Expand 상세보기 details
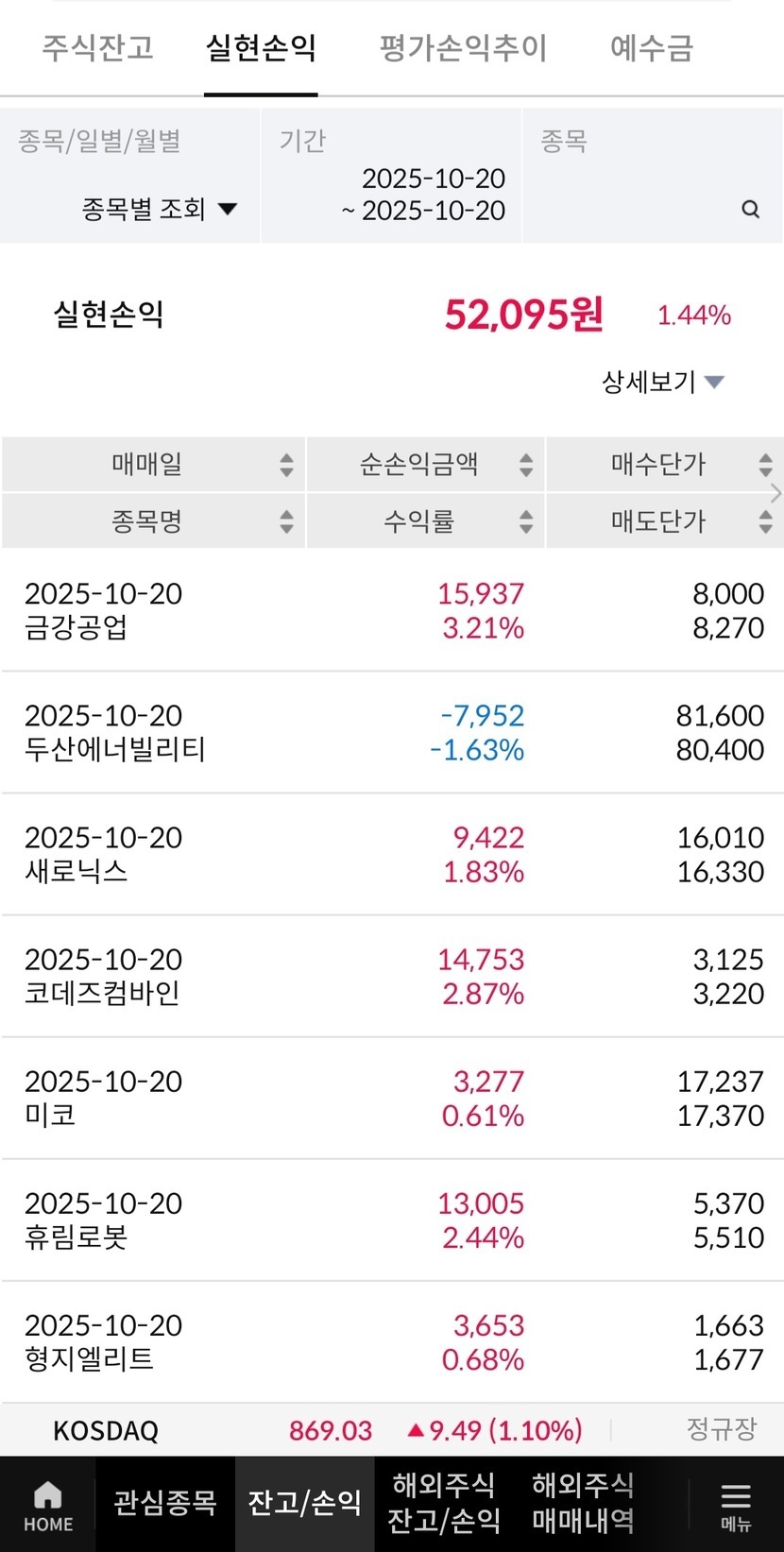This screenshot has height=1552, width=784. click(x=663, y=382)
